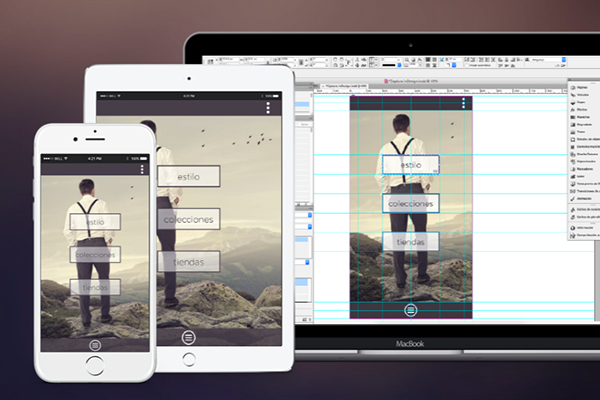Tap the tiendas button on the iPad

(189, 262)
